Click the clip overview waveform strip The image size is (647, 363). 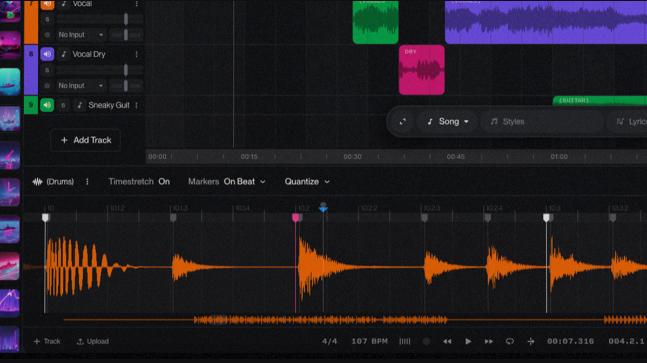click(x=355, y=320)
